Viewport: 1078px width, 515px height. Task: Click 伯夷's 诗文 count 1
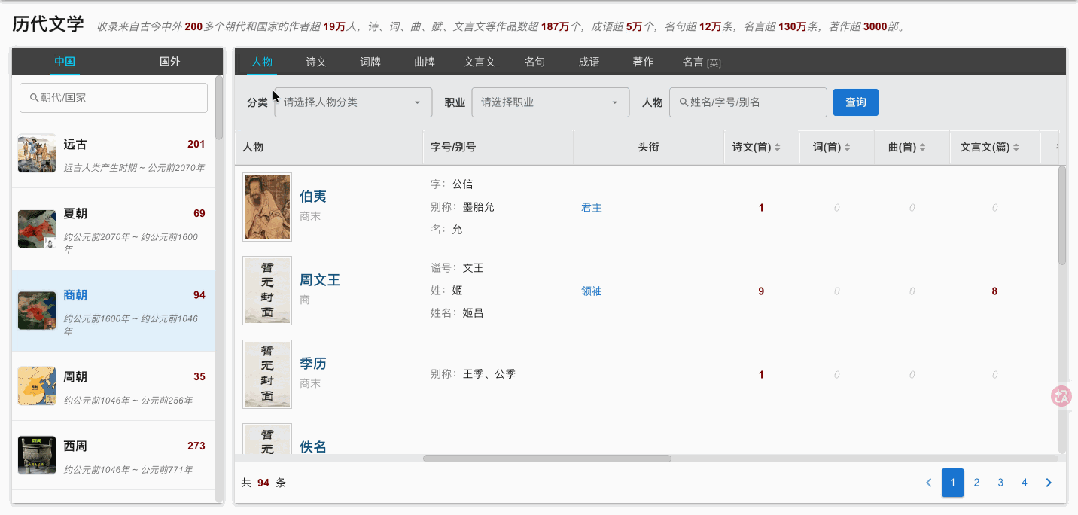point(761,208)
